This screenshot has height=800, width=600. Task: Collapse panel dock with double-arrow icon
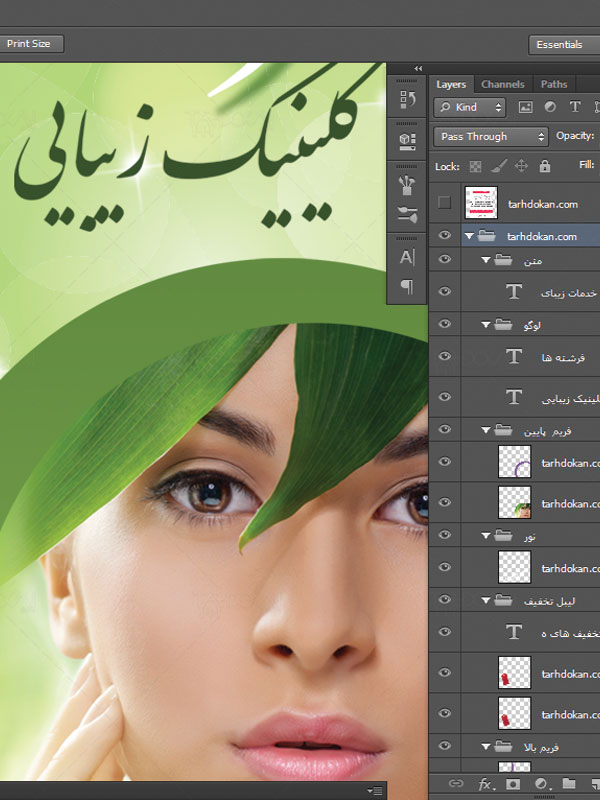[x=418, y=68]
